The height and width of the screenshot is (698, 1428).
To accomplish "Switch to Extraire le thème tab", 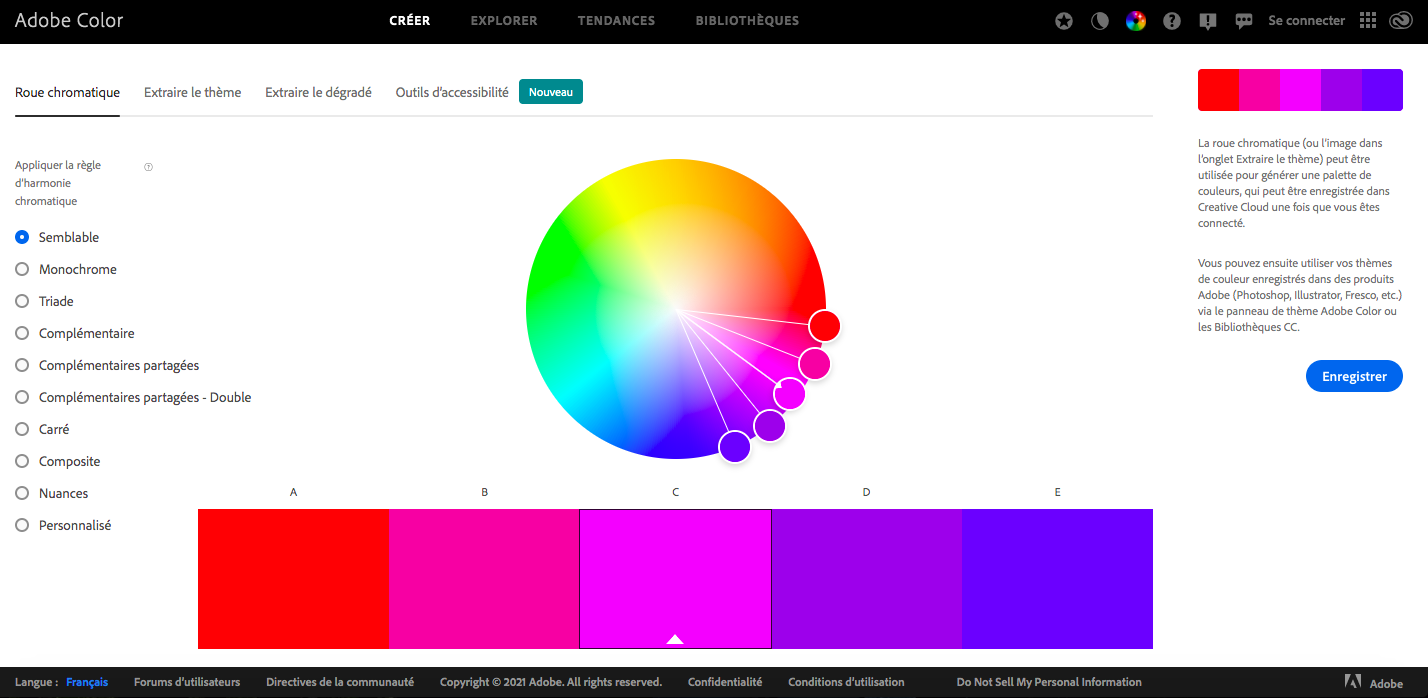I will (192, 92).
